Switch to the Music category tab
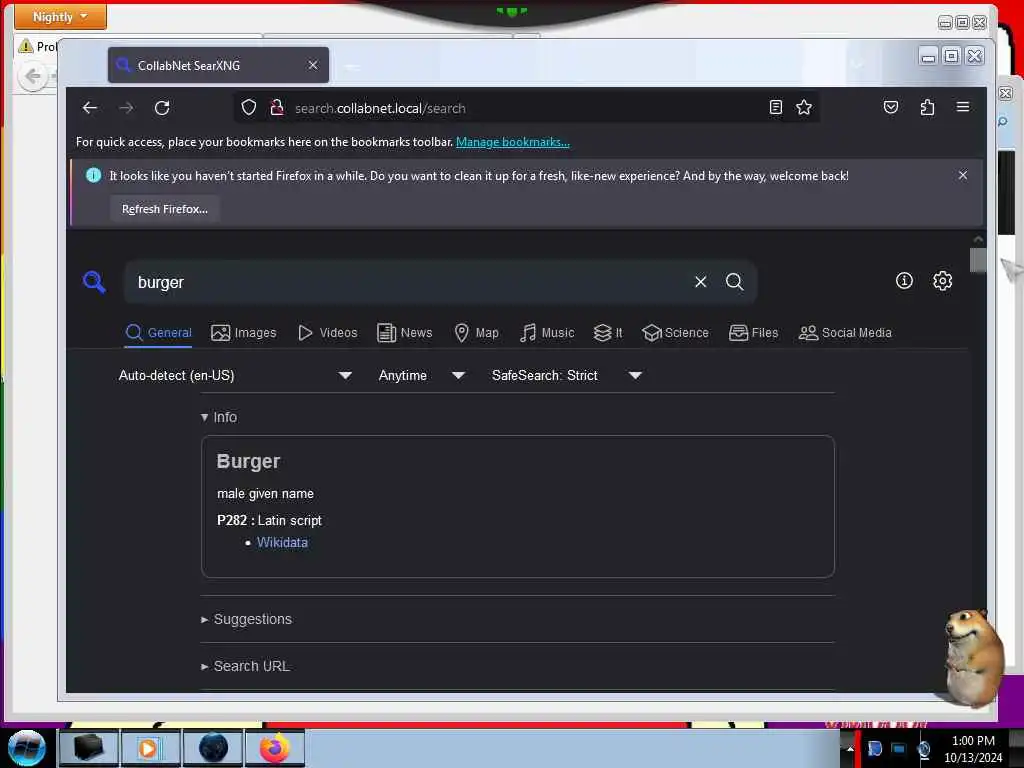This screenshot has height=768, width=1024. tap(547, 332)
